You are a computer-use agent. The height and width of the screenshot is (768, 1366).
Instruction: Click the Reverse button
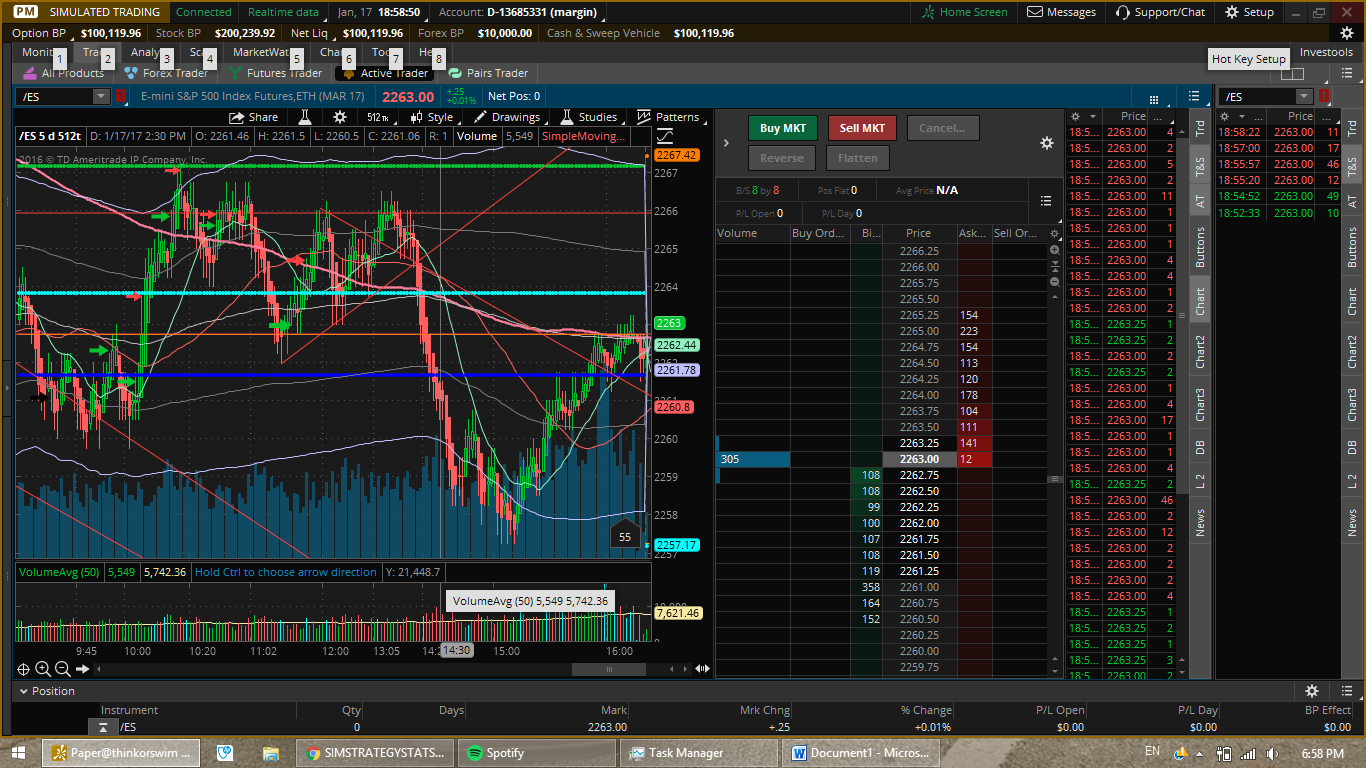click(x=782, y=158)
